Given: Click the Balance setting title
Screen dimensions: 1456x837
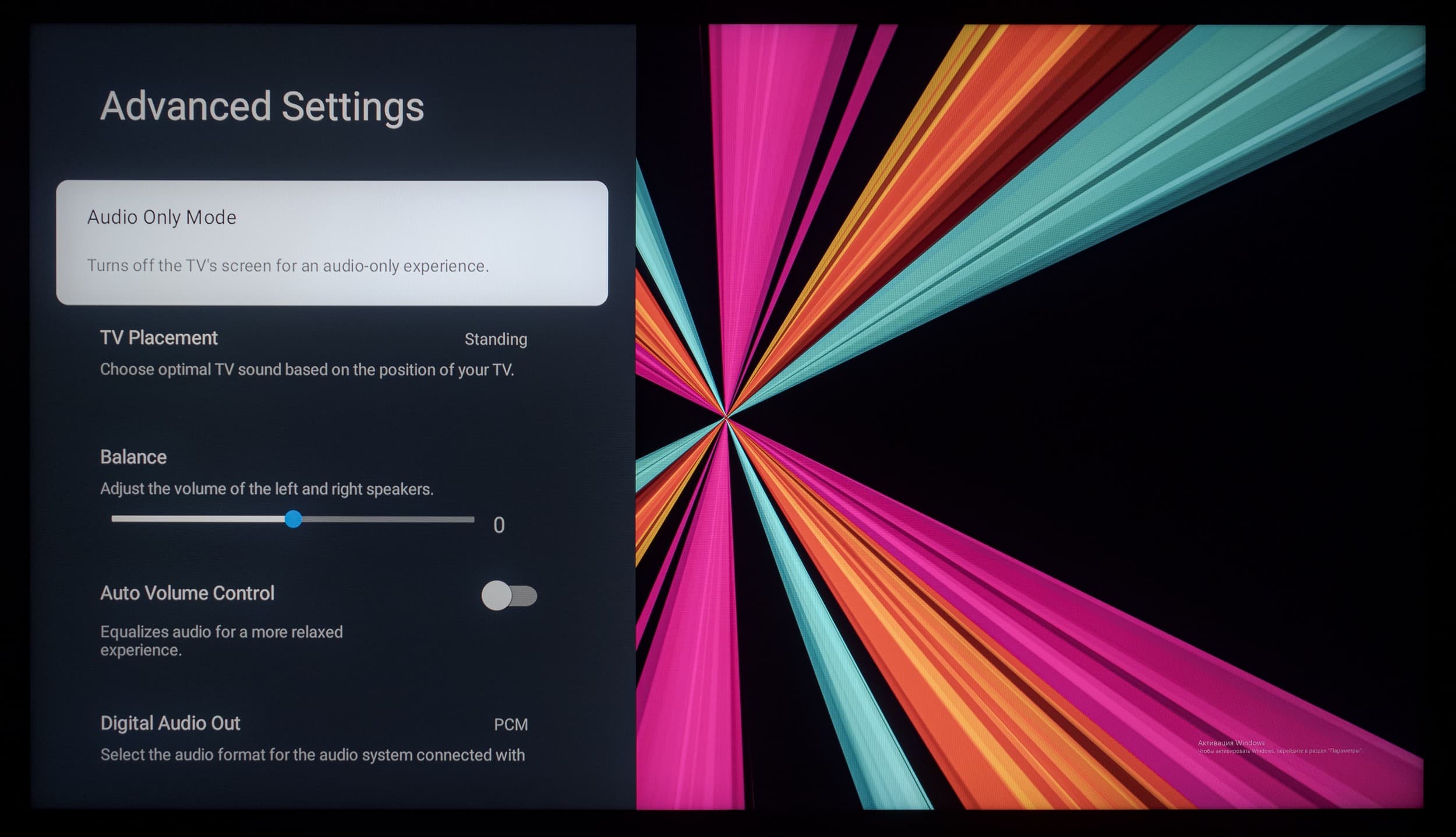Looking at the screenshot, I should pyautogui.click(x=133, y=457).
